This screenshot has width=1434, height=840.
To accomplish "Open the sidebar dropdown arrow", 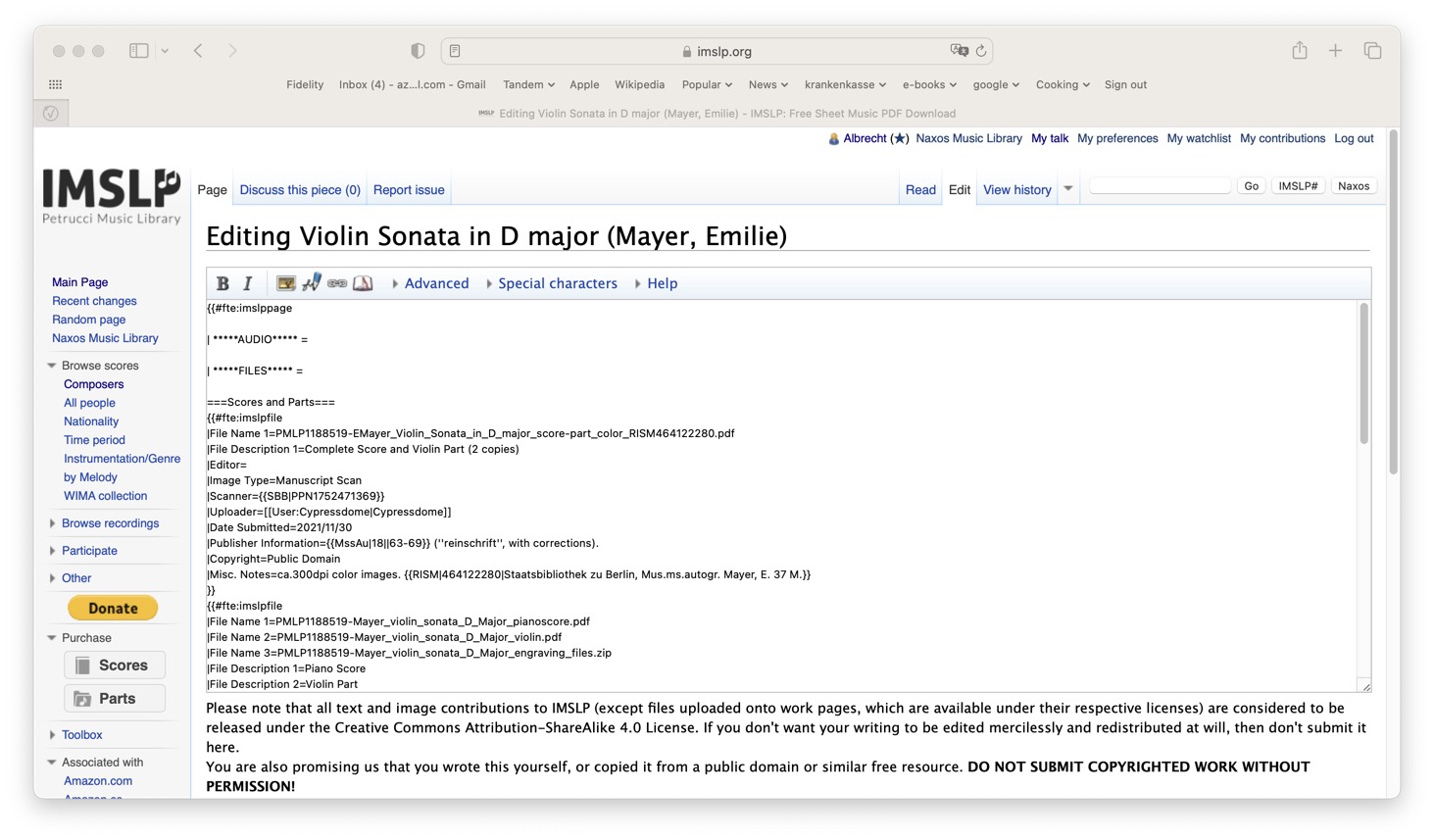I will click(x=165, y=51).
